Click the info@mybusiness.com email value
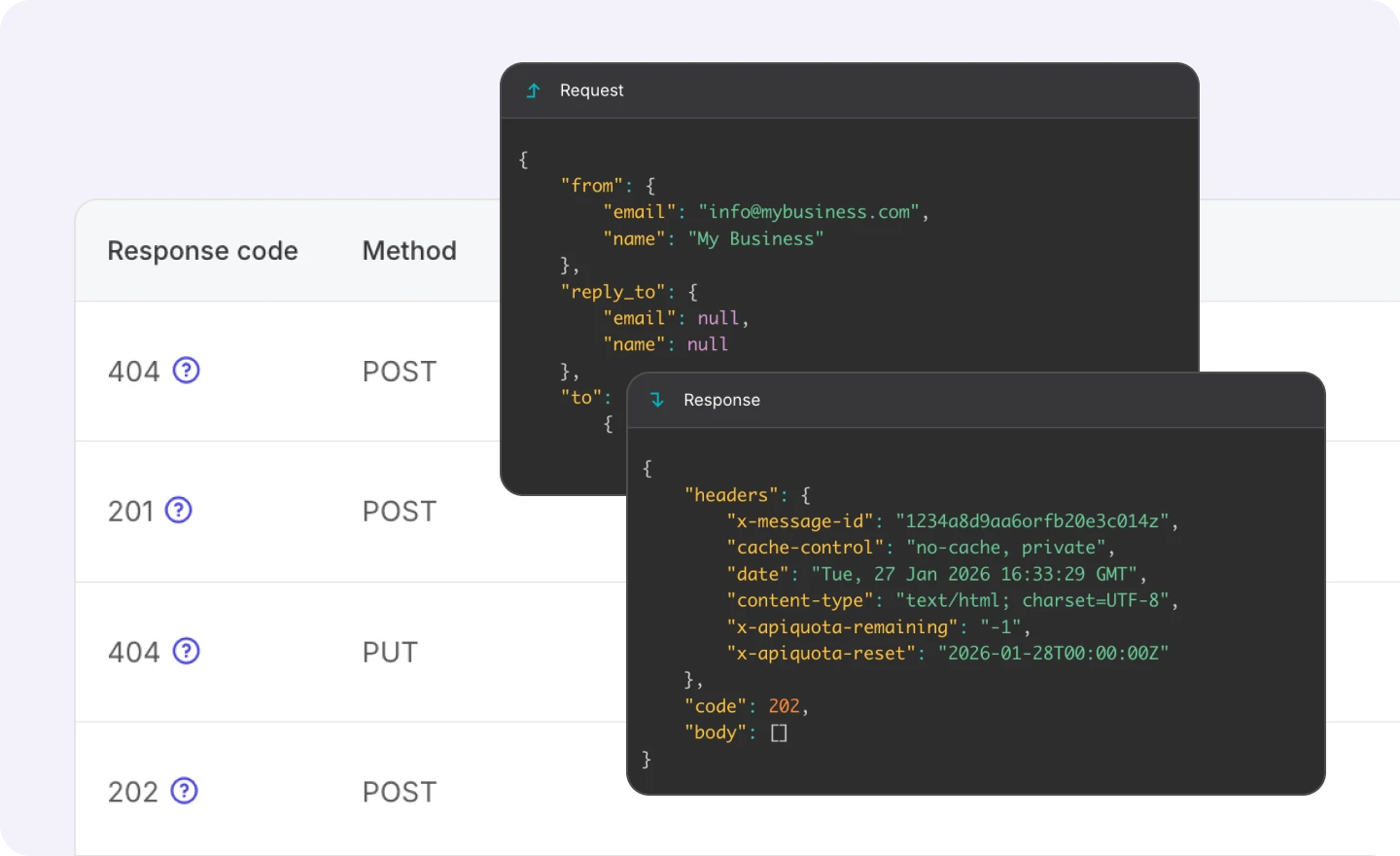 click(x=809, y=212)
